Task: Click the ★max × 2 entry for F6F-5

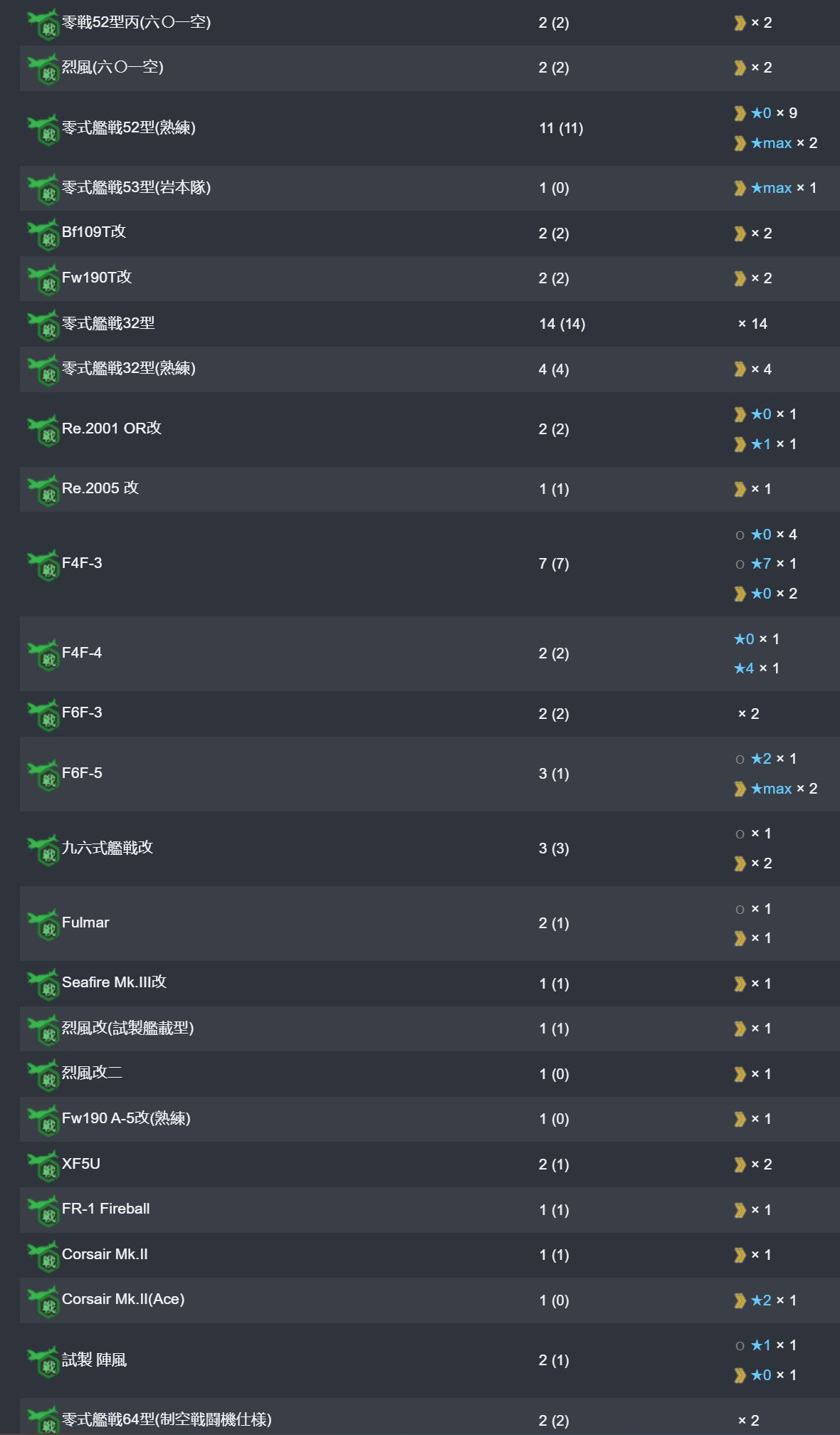Action: point(784,789)
